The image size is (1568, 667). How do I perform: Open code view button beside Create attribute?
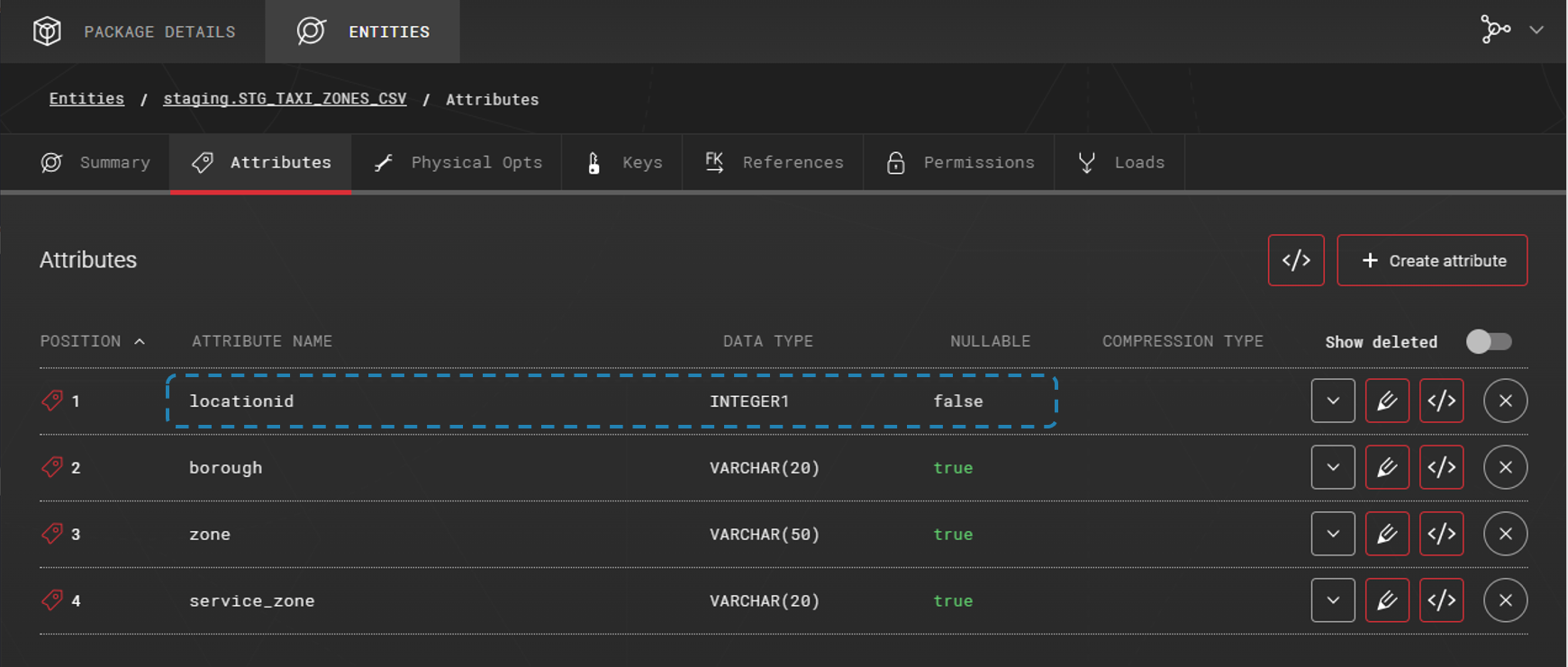click(1295, 260)
